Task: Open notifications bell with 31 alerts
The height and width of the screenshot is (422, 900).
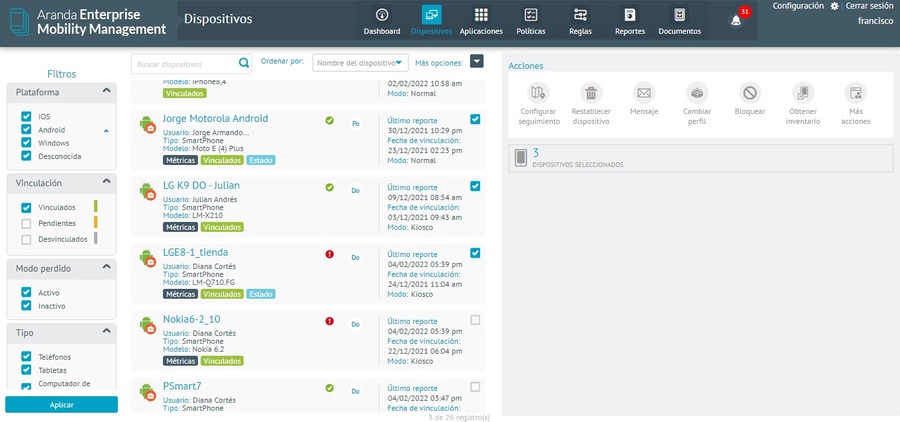Action: pos(736,21)
